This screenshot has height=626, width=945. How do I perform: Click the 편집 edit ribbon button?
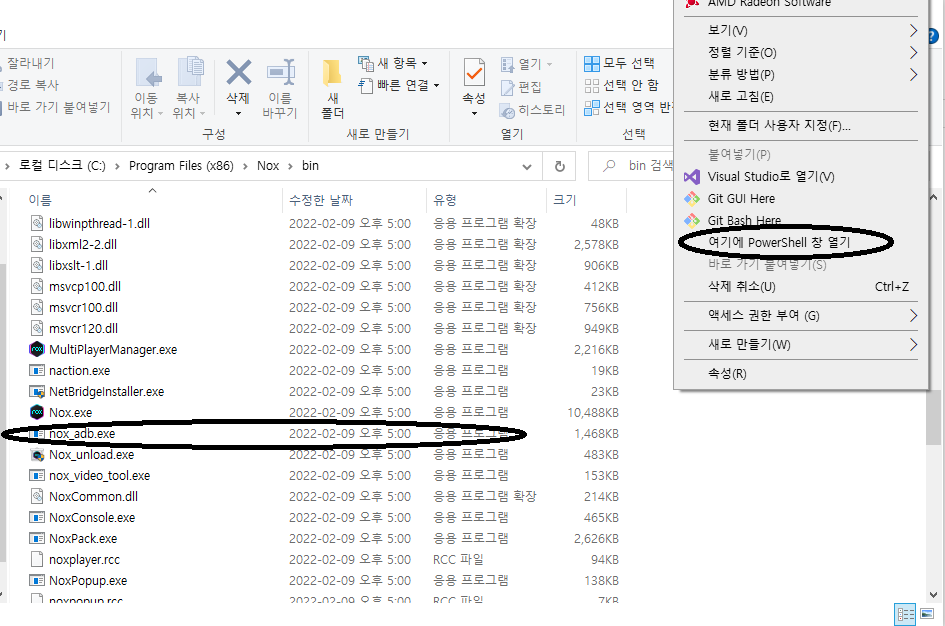click(521, 87)
